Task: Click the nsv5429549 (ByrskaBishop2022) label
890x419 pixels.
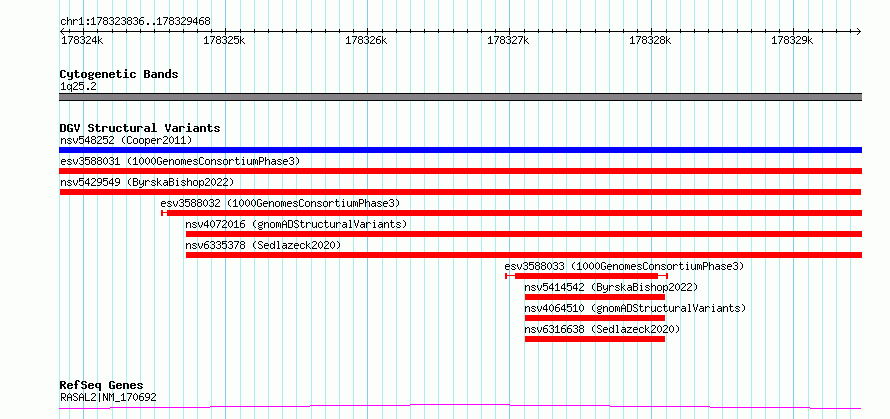Action: pyautogui.click(x=147, y=182)
